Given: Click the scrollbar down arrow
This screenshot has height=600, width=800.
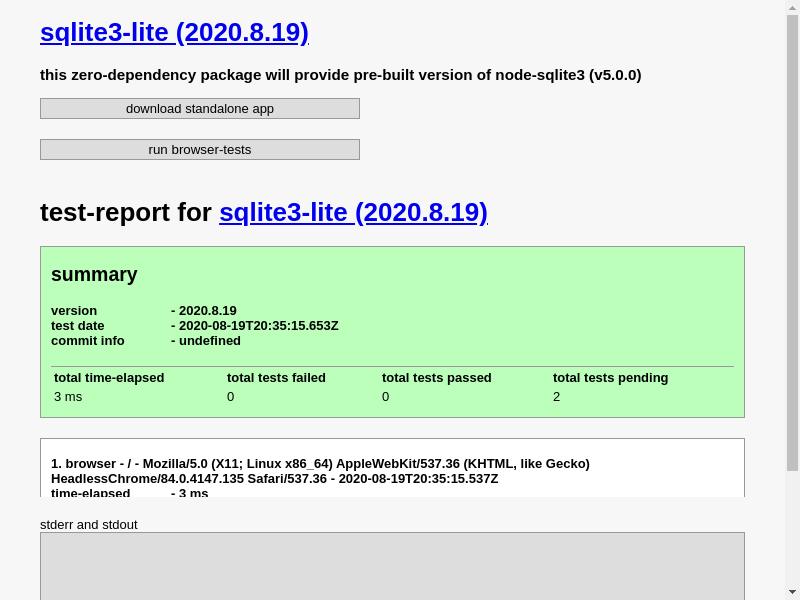Looking at the screenshot, I should [x=792, y=593].
